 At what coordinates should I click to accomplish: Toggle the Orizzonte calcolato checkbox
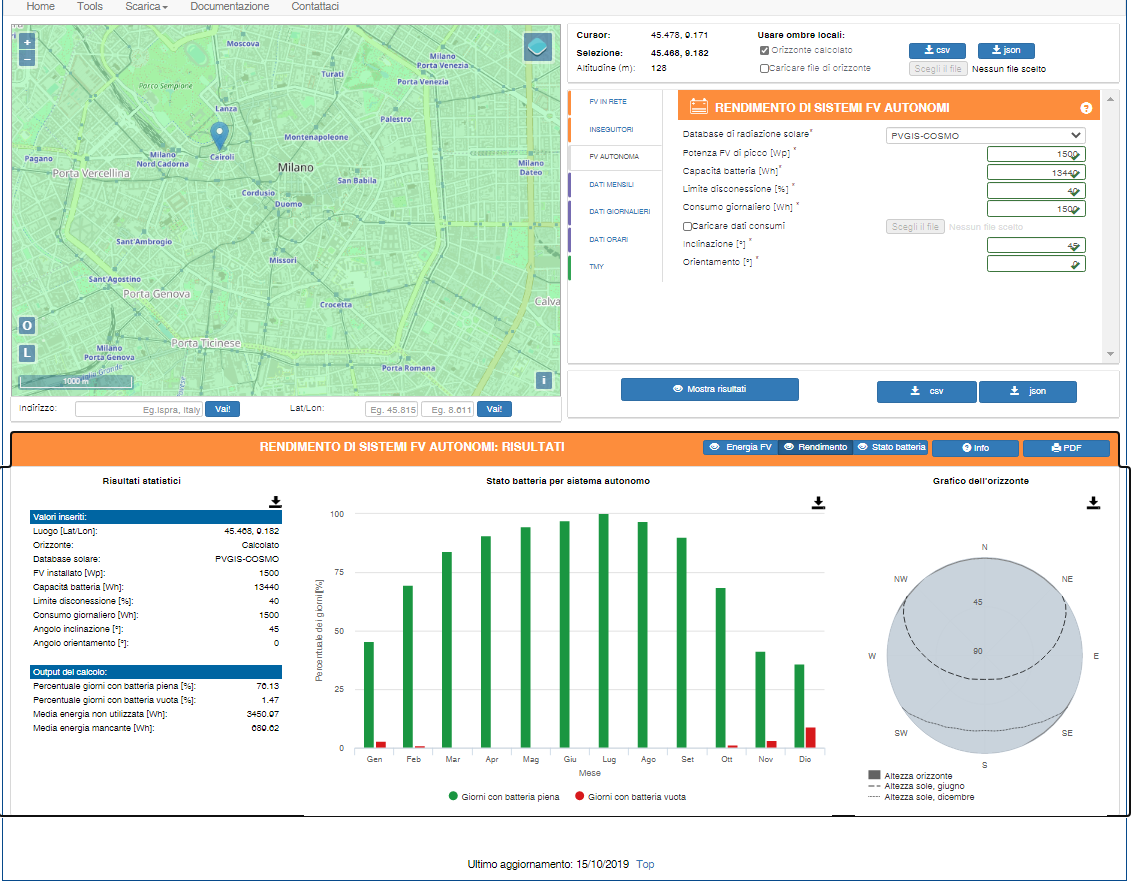(x=764, y=51)
